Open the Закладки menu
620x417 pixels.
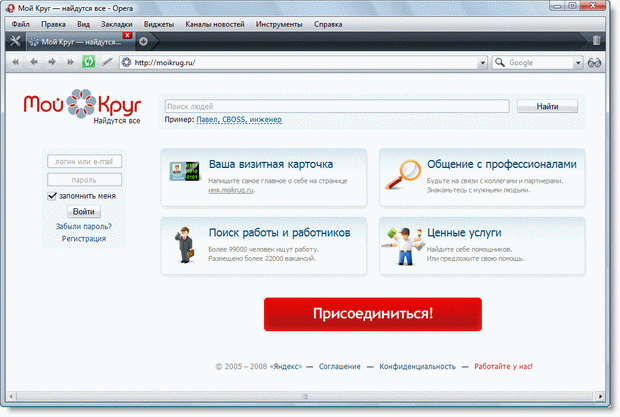pyautogui.click(x=117, y=24)
